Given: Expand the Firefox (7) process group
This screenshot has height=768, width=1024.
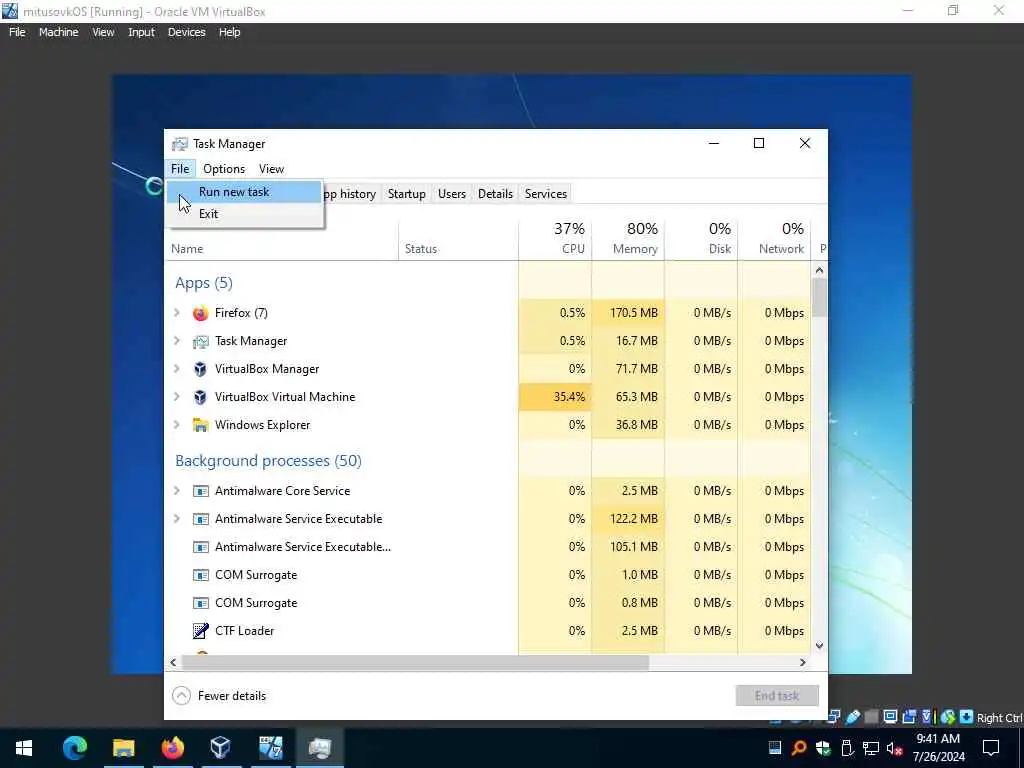Looking at the screenshot, I should (176, 313).
